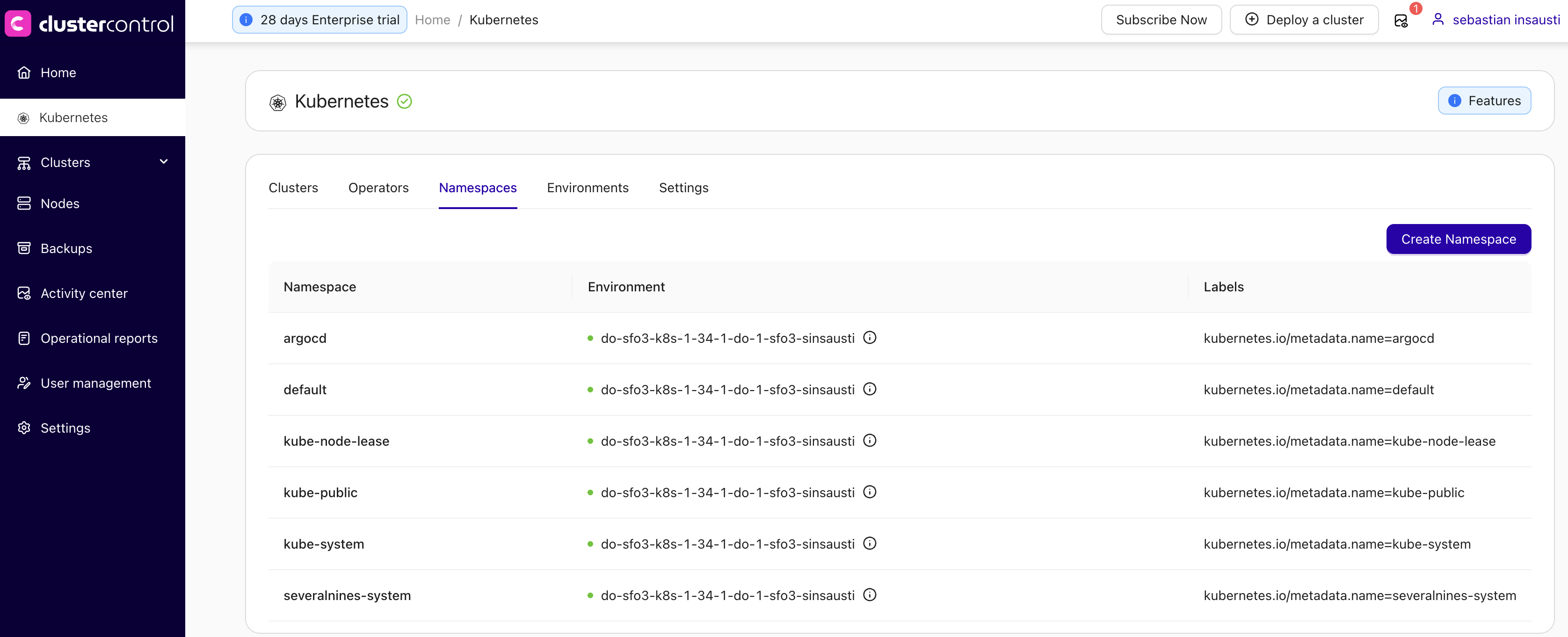Click the ClusterControl logo

(x=89, y=24)
